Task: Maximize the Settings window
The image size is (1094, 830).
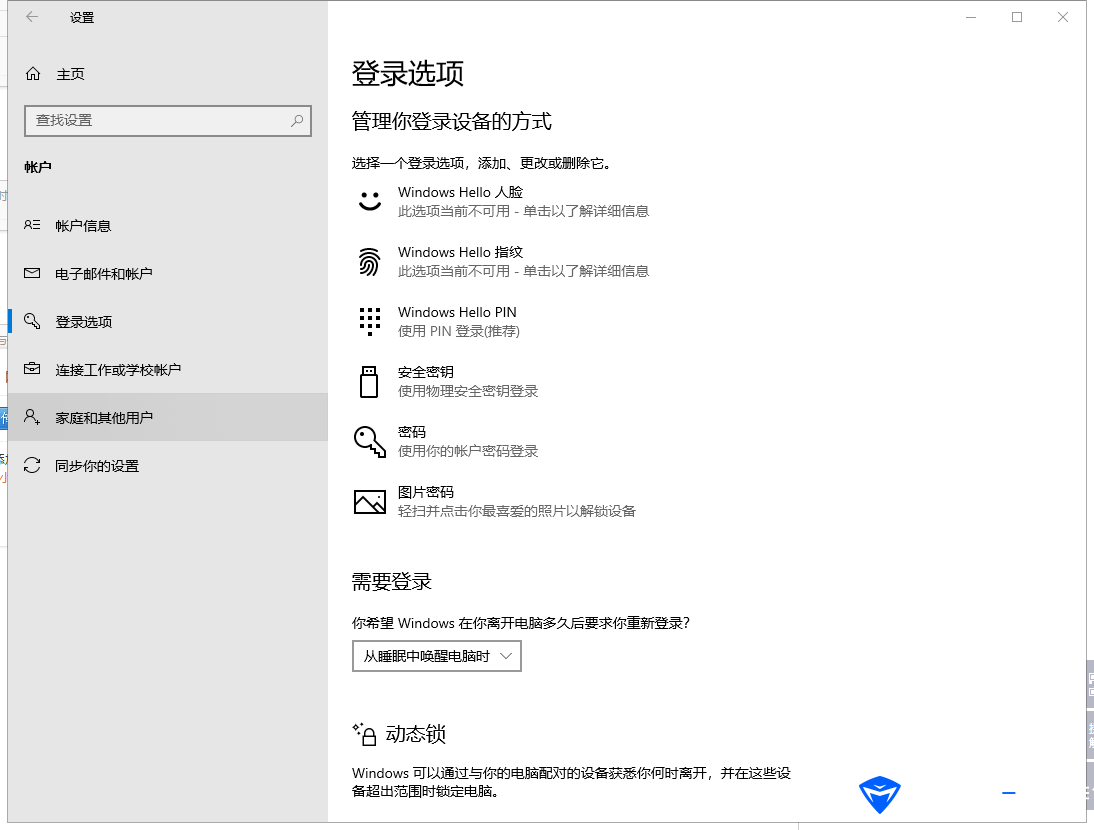Action: pyautogui.click(x=1017, y=17)
